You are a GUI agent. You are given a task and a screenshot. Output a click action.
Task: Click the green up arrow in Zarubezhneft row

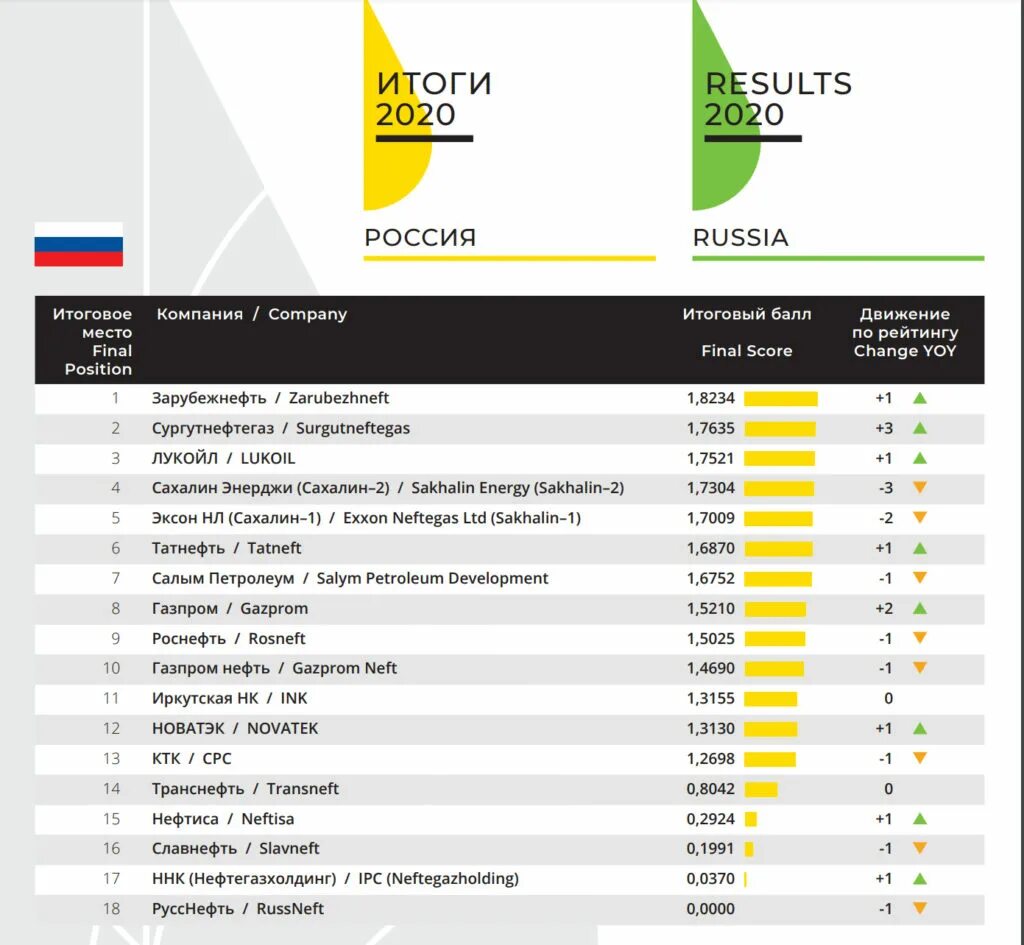tap(920, 398)
